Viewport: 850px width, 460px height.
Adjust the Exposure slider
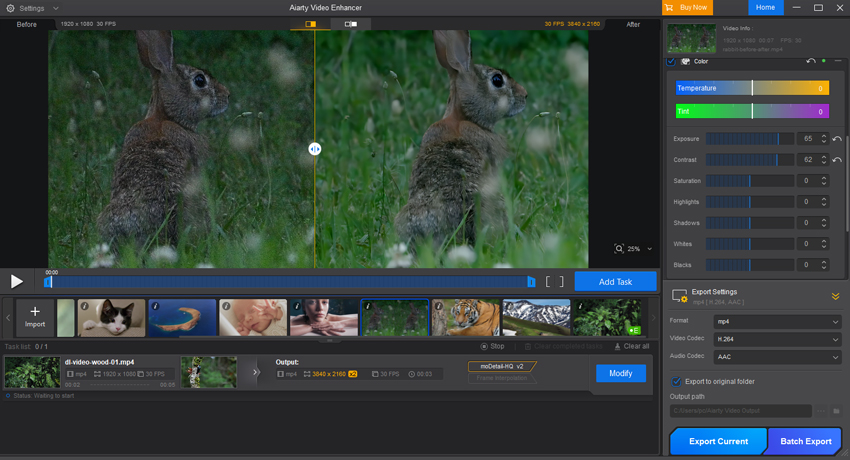pos(750,139)
